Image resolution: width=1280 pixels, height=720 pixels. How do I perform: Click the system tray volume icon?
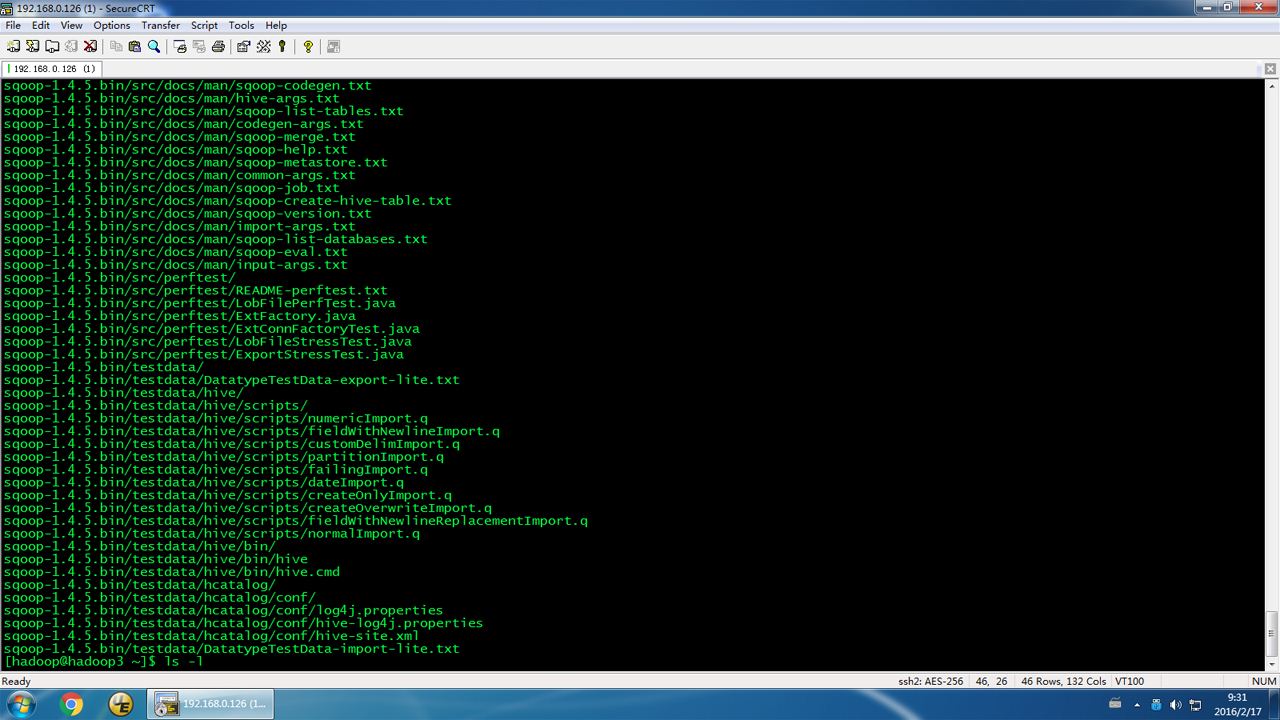point(1175,705)
